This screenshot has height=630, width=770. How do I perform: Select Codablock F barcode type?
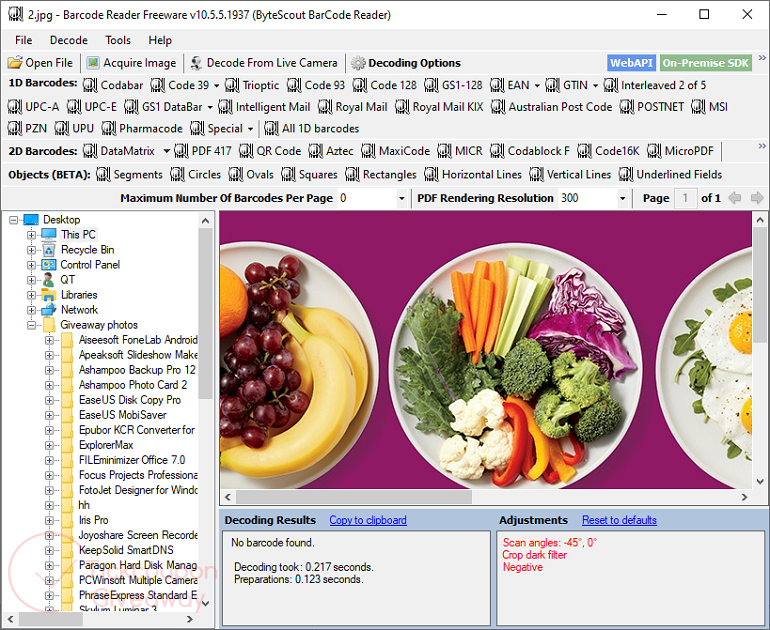click(530, 151)
